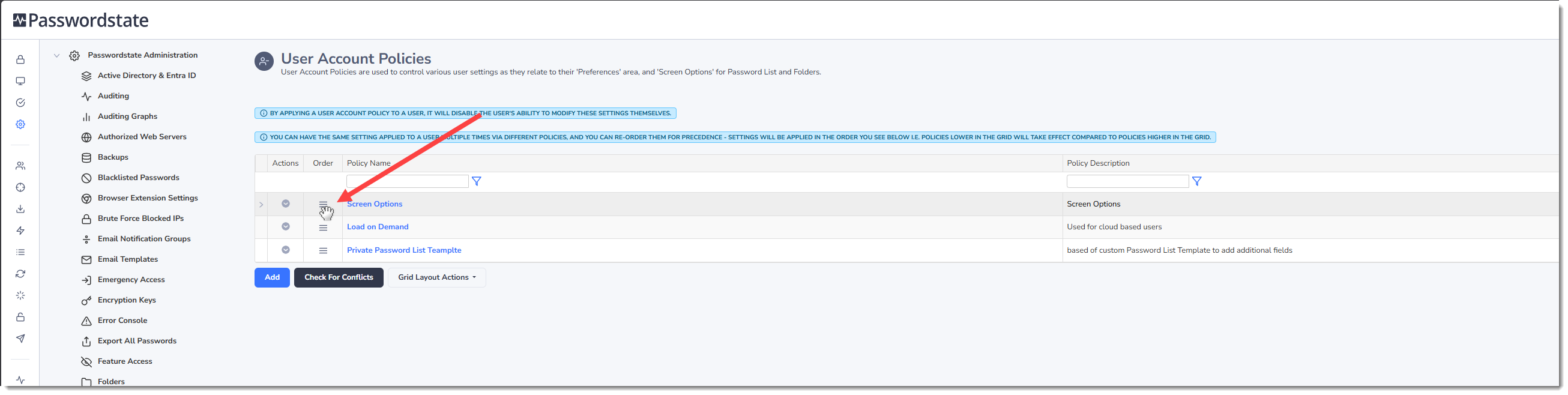Open Brute Force Blocked IPs
The height and width of the screenshot is (395, 1568).
point(140,219)
